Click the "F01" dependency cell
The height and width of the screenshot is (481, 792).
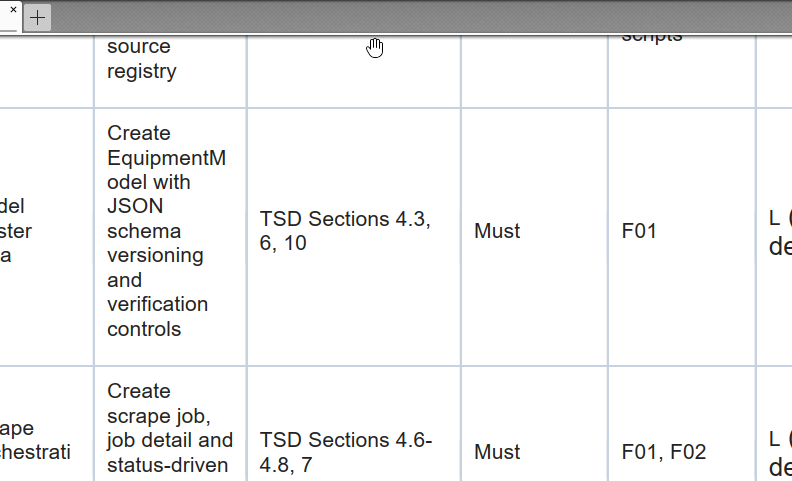click(x=639, y=231)
